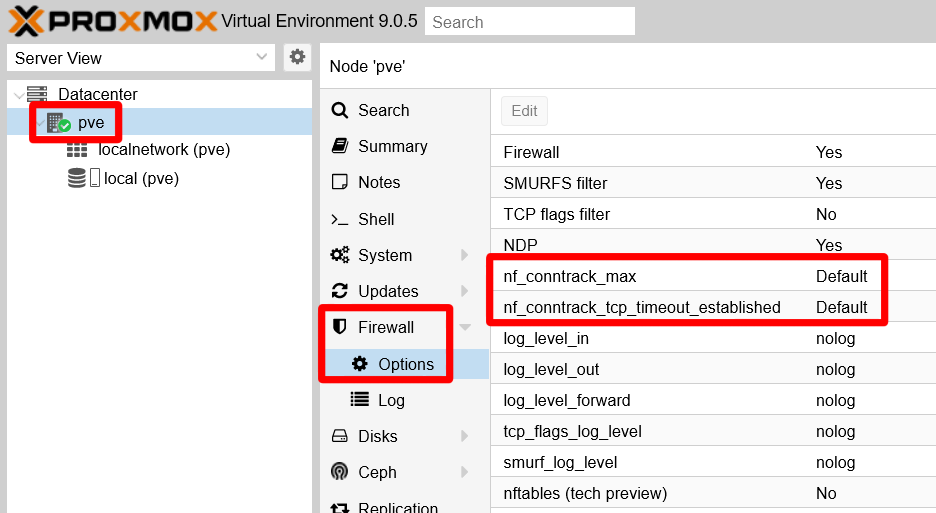Click the Proxmox logo
The height and width of the screenshot is (513, 936).
112,21
